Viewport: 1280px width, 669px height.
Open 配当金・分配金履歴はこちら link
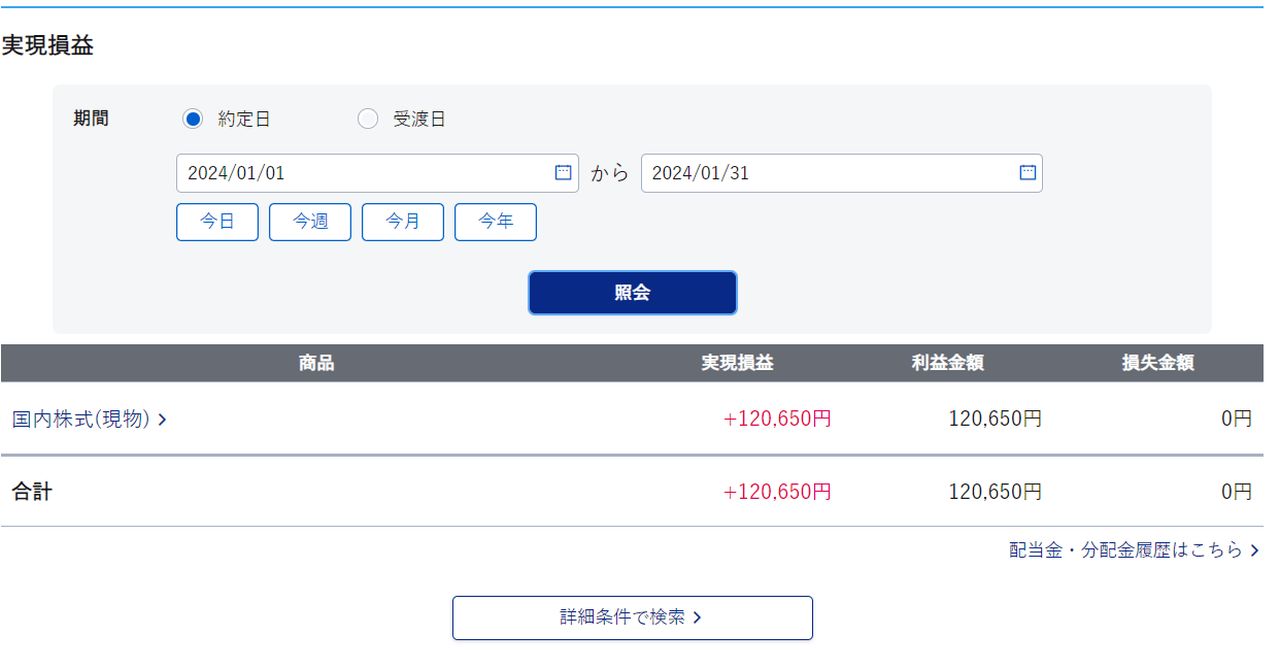tap(1126, 550)
